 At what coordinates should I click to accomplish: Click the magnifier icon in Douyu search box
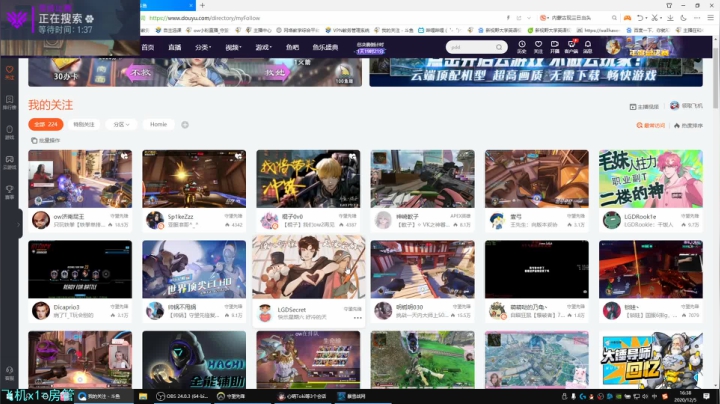[x=499, y=47]
